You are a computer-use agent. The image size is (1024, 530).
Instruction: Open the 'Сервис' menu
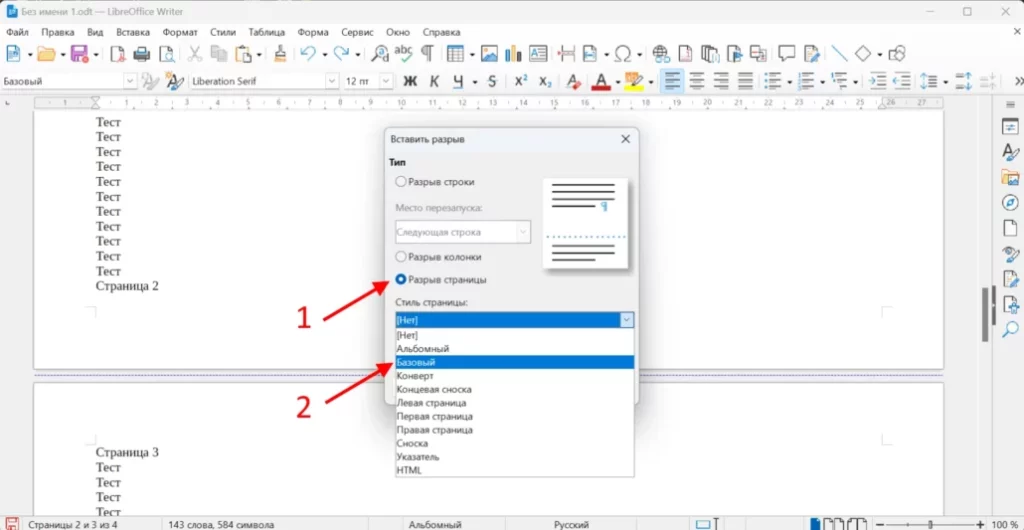(359, 32)
